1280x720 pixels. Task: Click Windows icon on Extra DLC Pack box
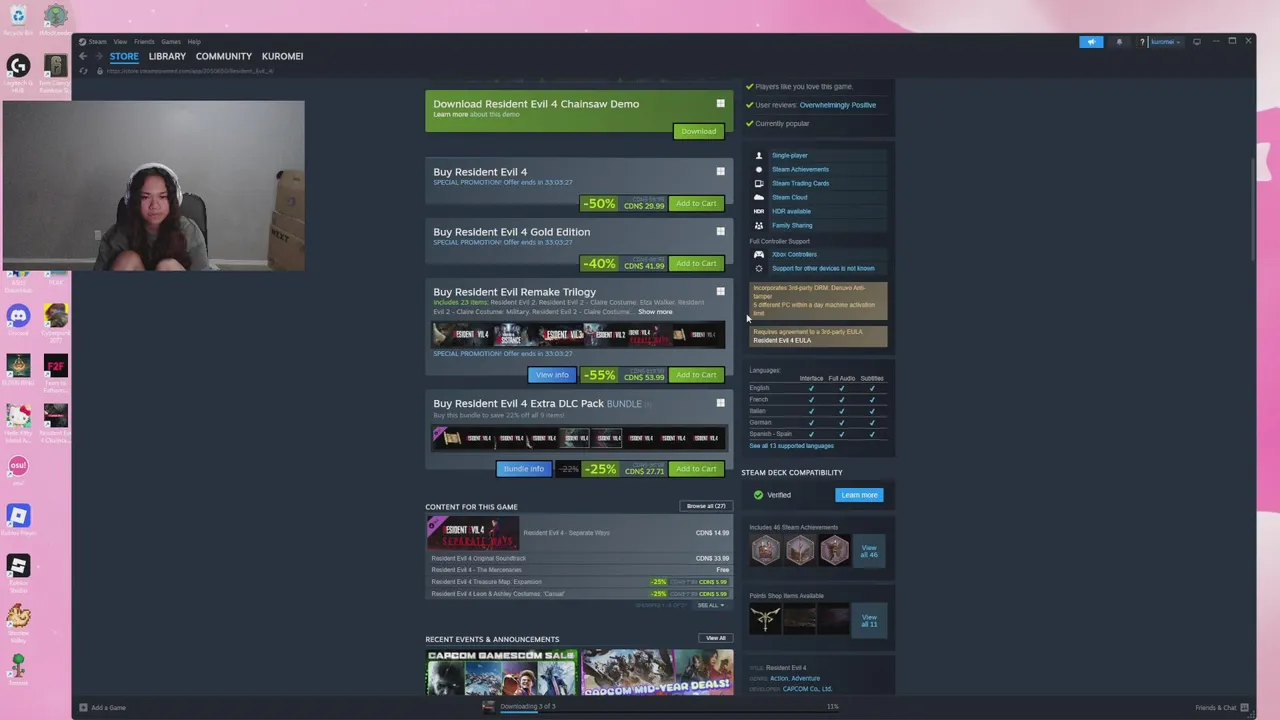(x=720, y=404)
